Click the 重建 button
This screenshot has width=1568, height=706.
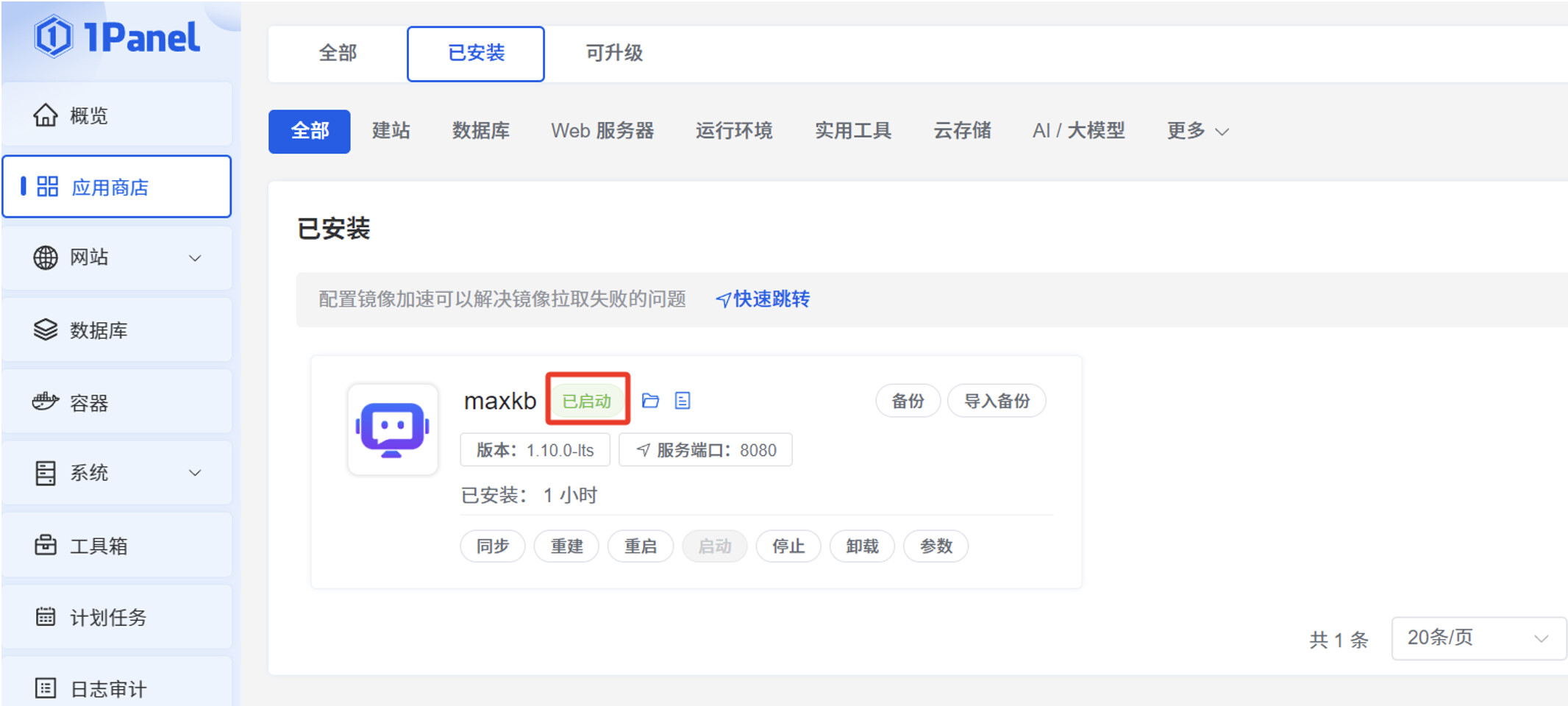pos(566,546)
